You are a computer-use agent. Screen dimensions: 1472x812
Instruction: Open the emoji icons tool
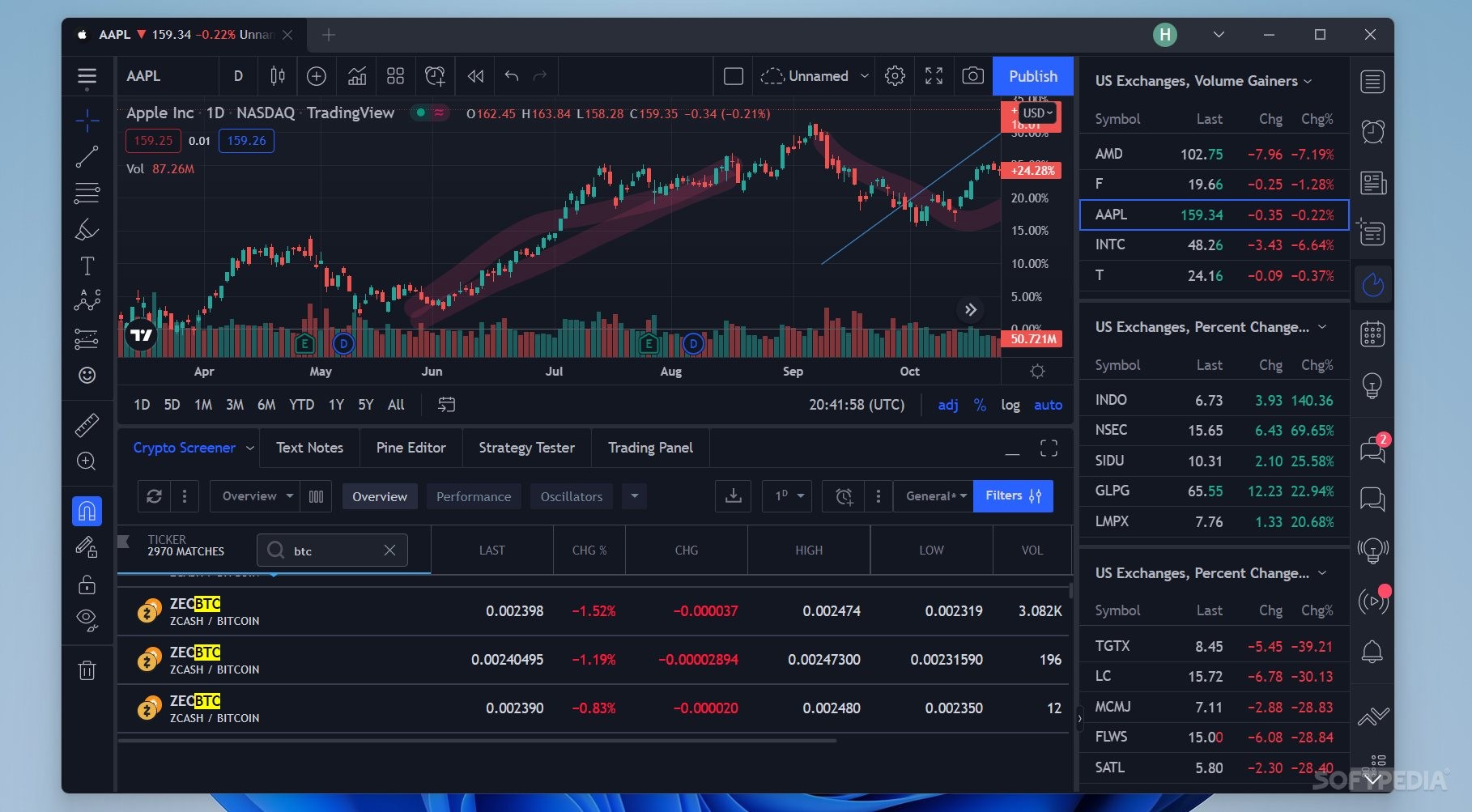(x=87, y=375)
